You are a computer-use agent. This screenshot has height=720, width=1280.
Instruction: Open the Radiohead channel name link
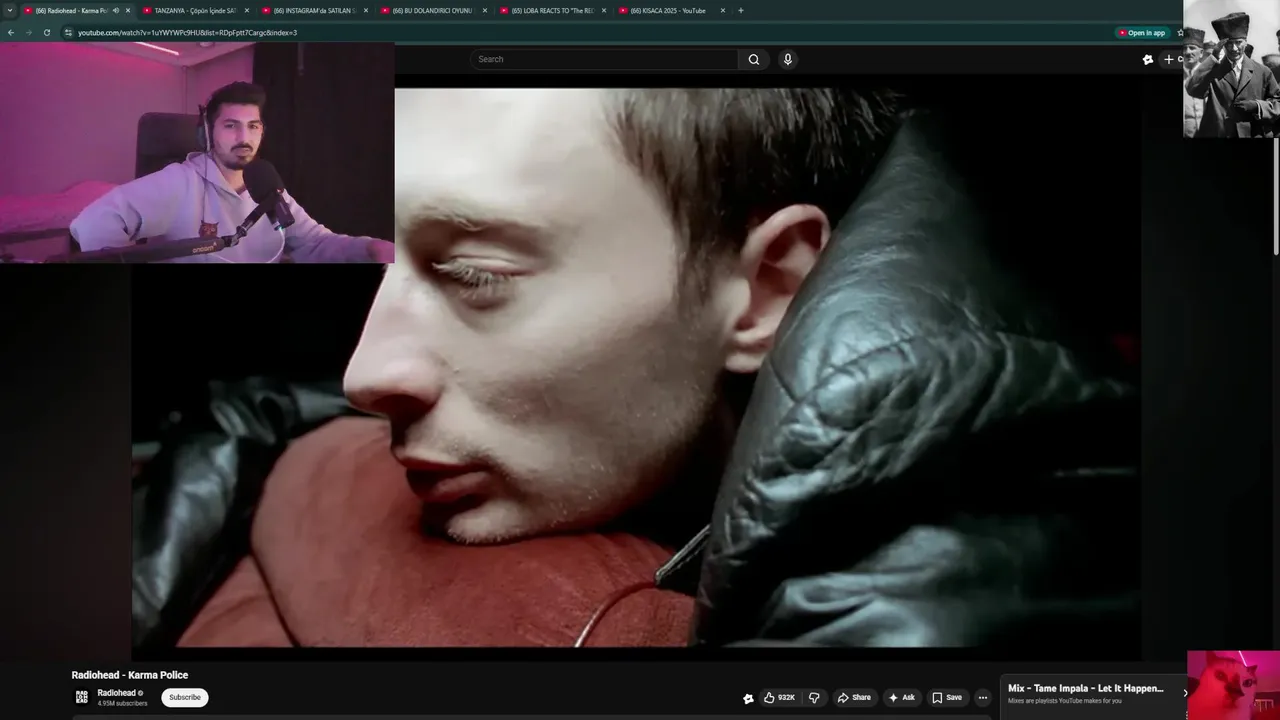pyautogui.click(x=117, y=693)
